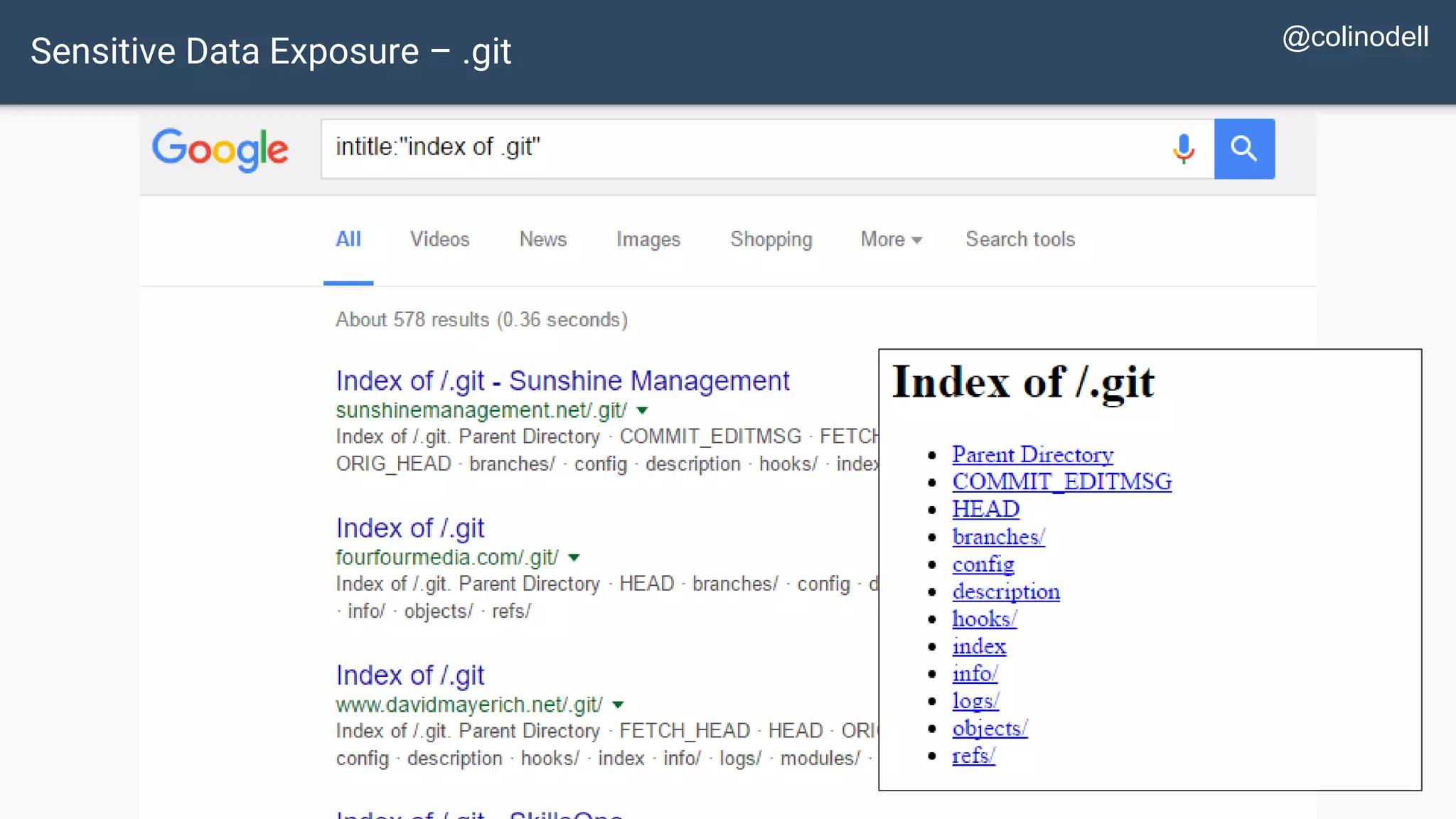This screenshot has height=819, width=1456.
Task: Click the sunshinemanagement.net/.git/ URL text
Action: (481, 411)
